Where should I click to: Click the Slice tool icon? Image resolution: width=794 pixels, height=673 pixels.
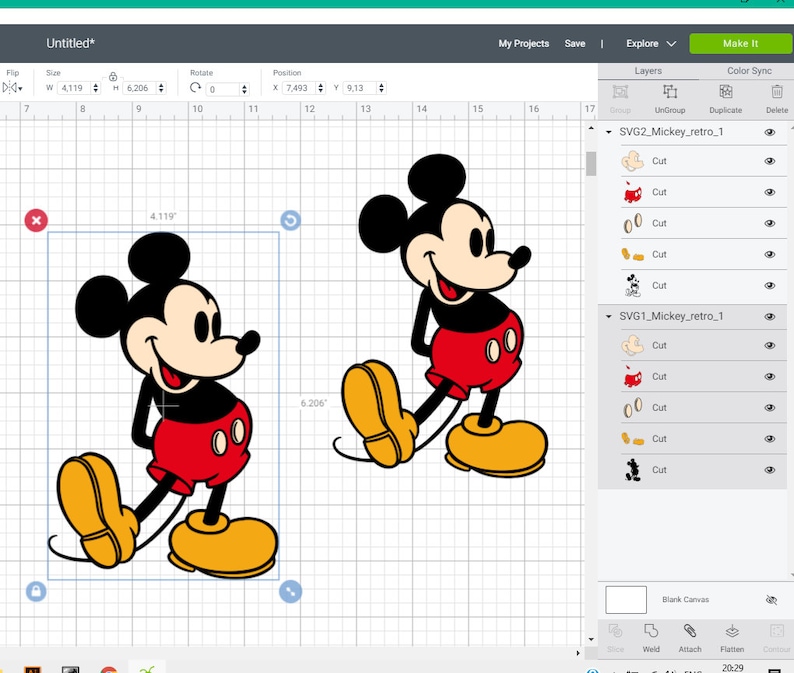tap(615, 631)
